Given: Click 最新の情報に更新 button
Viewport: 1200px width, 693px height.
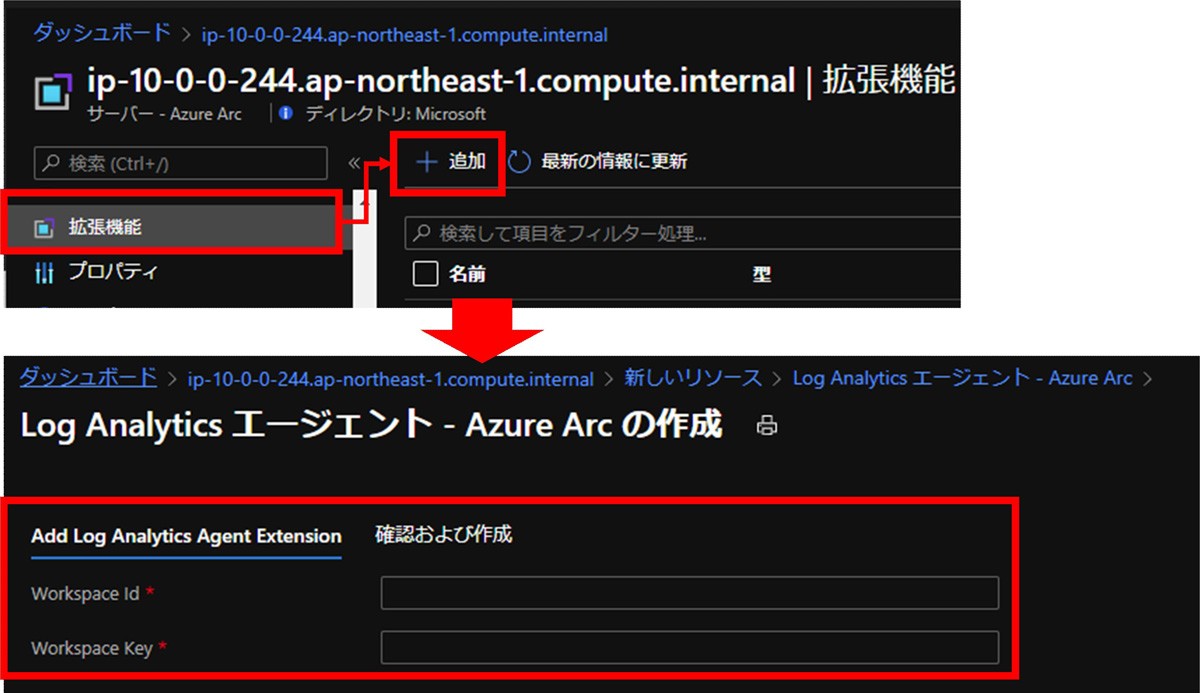Looking at the screenshot, I should 598,161.
